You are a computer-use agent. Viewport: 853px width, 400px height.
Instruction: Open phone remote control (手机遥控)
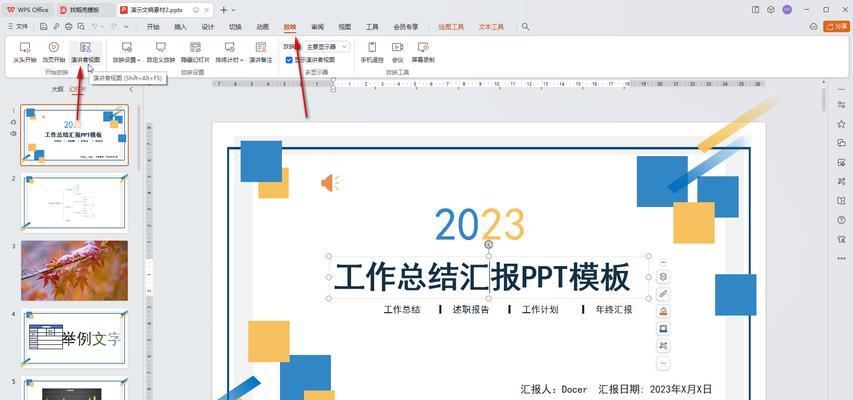coord(372,52)
